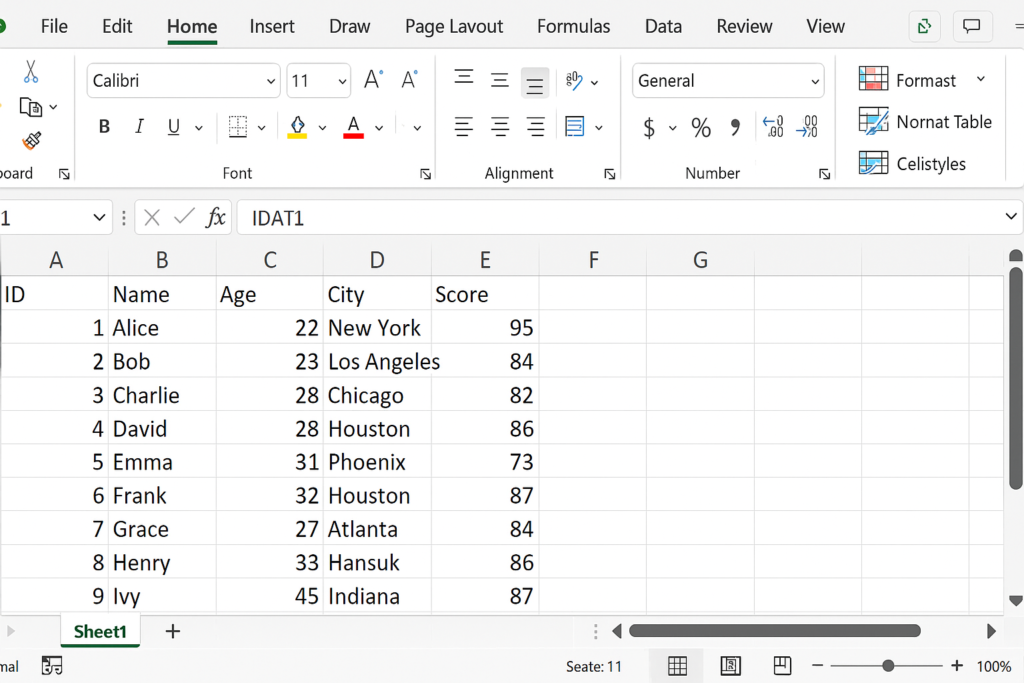This screenshot has height=683, width=1024.
Task: Toggle center horizontal alignment
Action: click(x=500, y=127)
